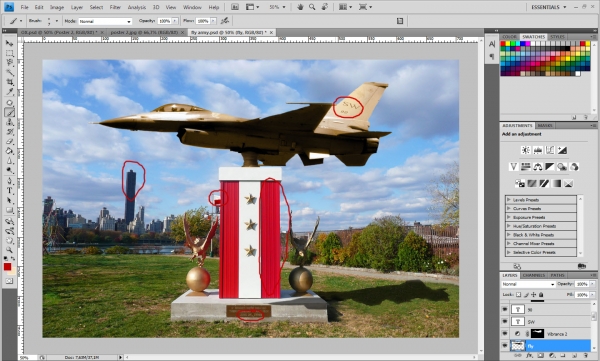The width and height of the screenshot is (600, 361).
Task: Add a Brightness/Contrast adjustment
Action: pos(526,150)
